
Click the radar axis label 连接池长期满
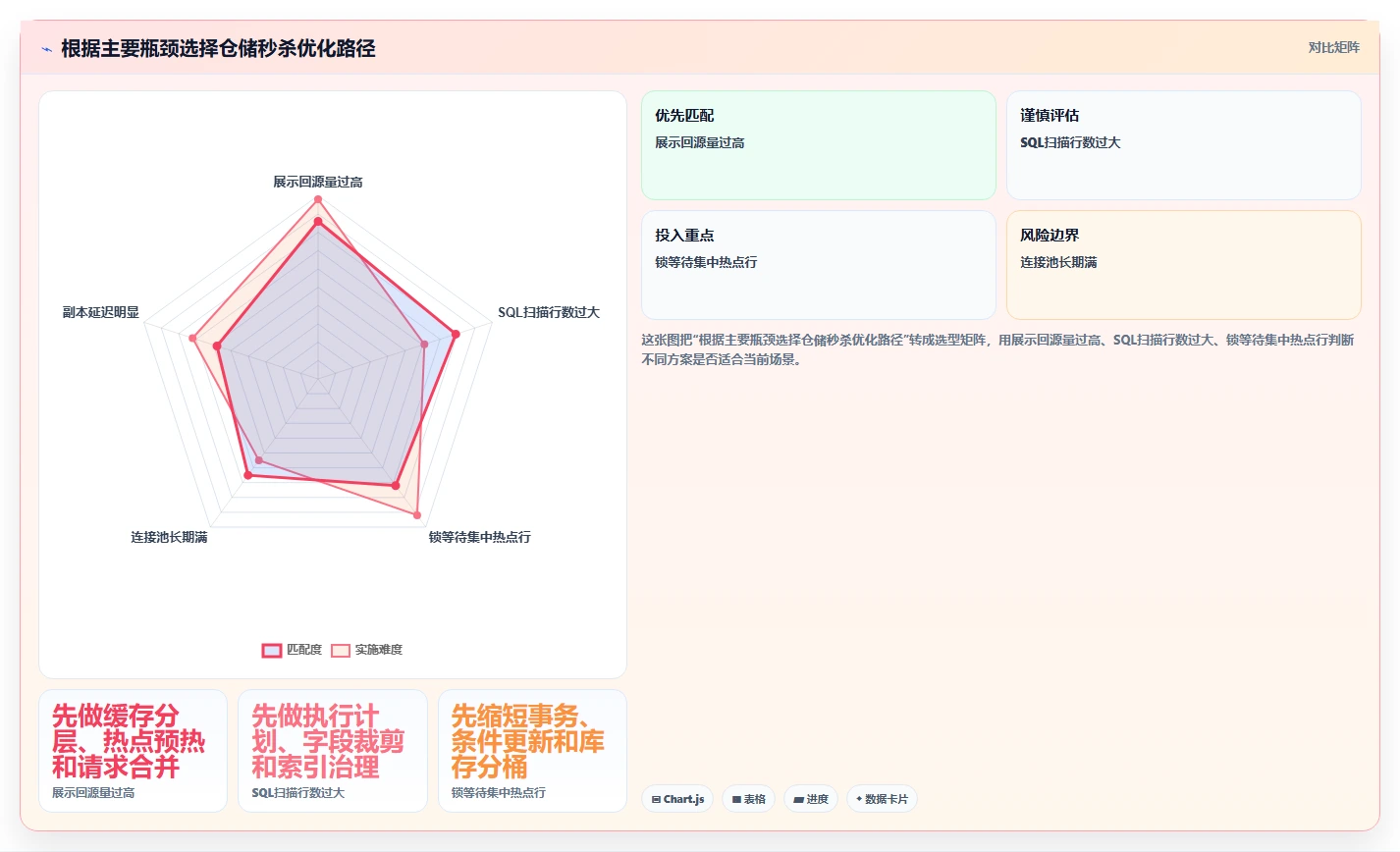170,537
